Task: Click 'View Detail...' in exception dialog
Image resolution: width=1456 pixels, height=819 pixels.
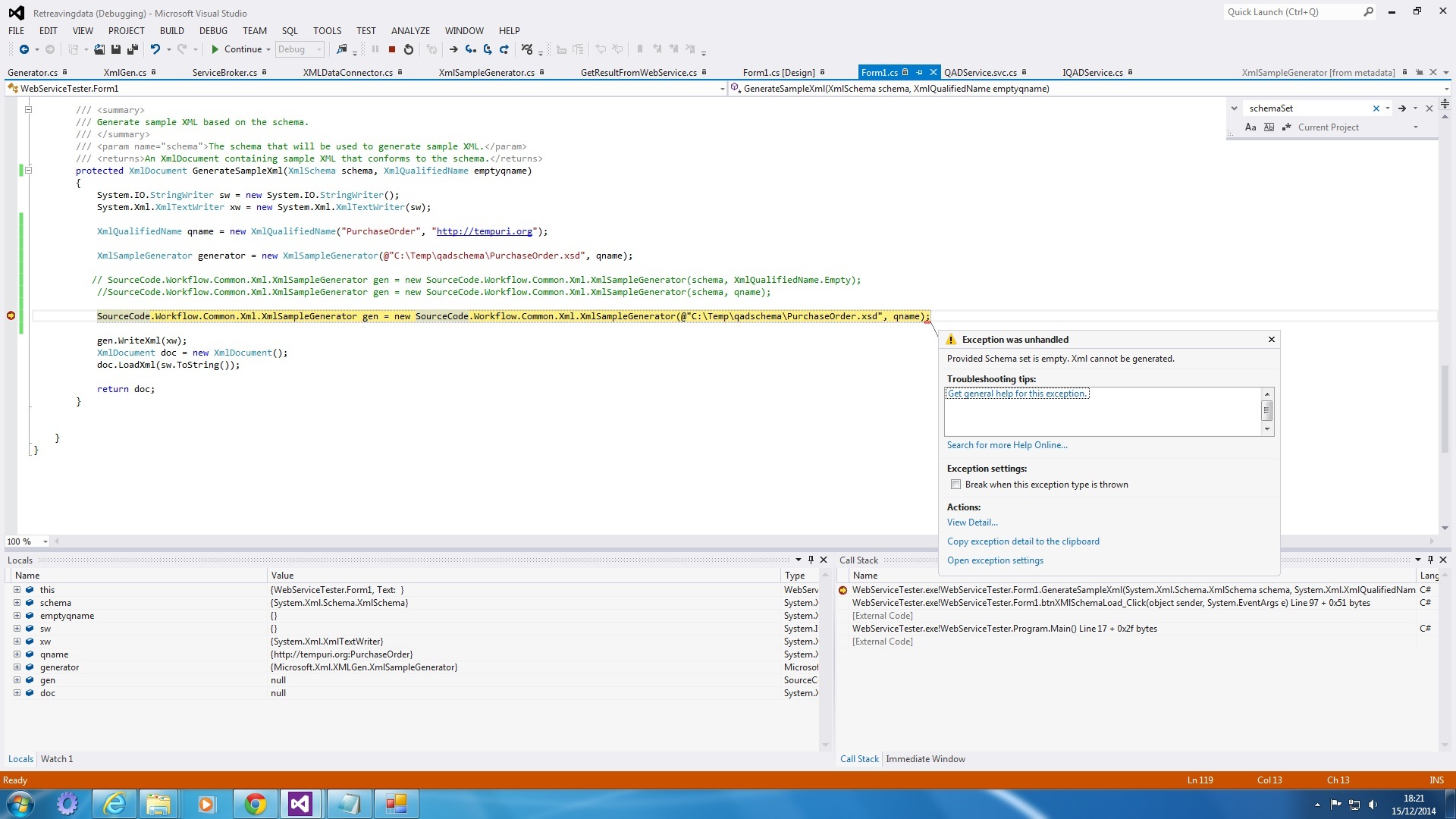Action: pyautogui.click(x=972, y=522)
